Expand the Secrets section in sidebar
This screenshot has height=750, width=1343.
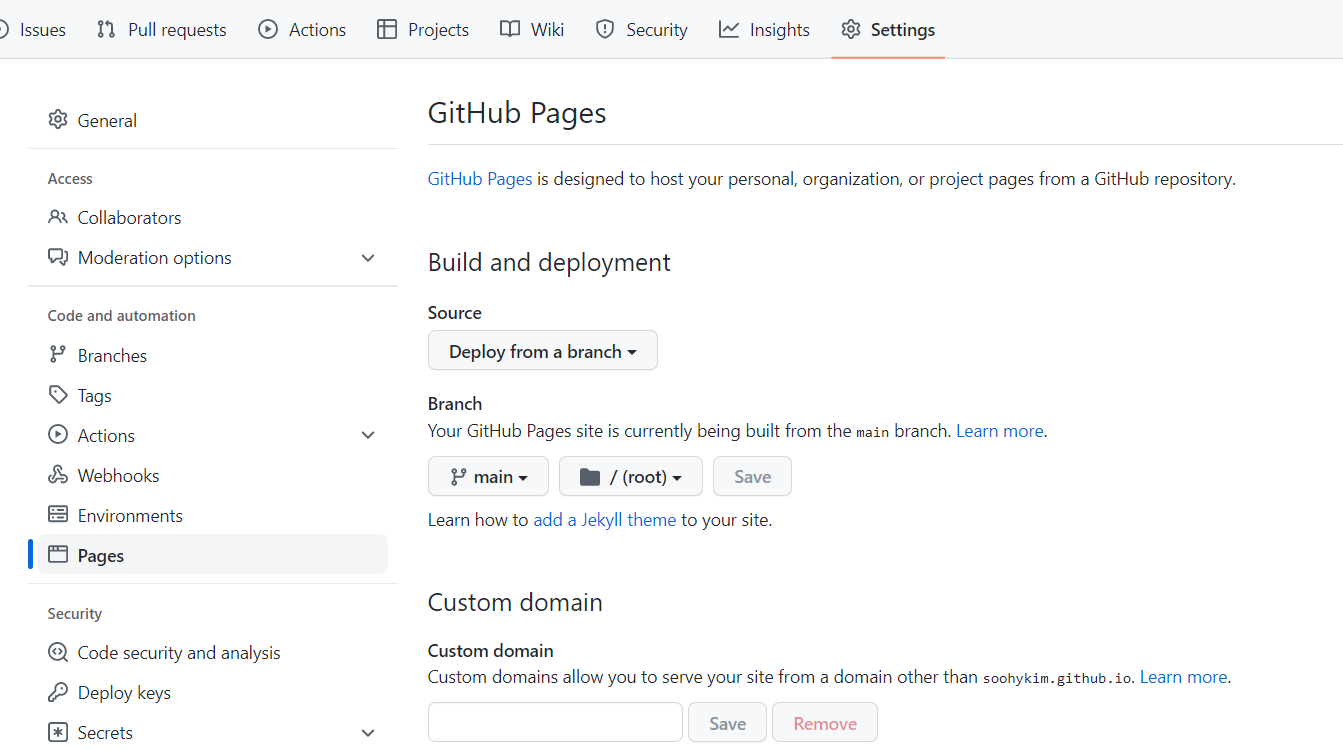click(368, 733)
